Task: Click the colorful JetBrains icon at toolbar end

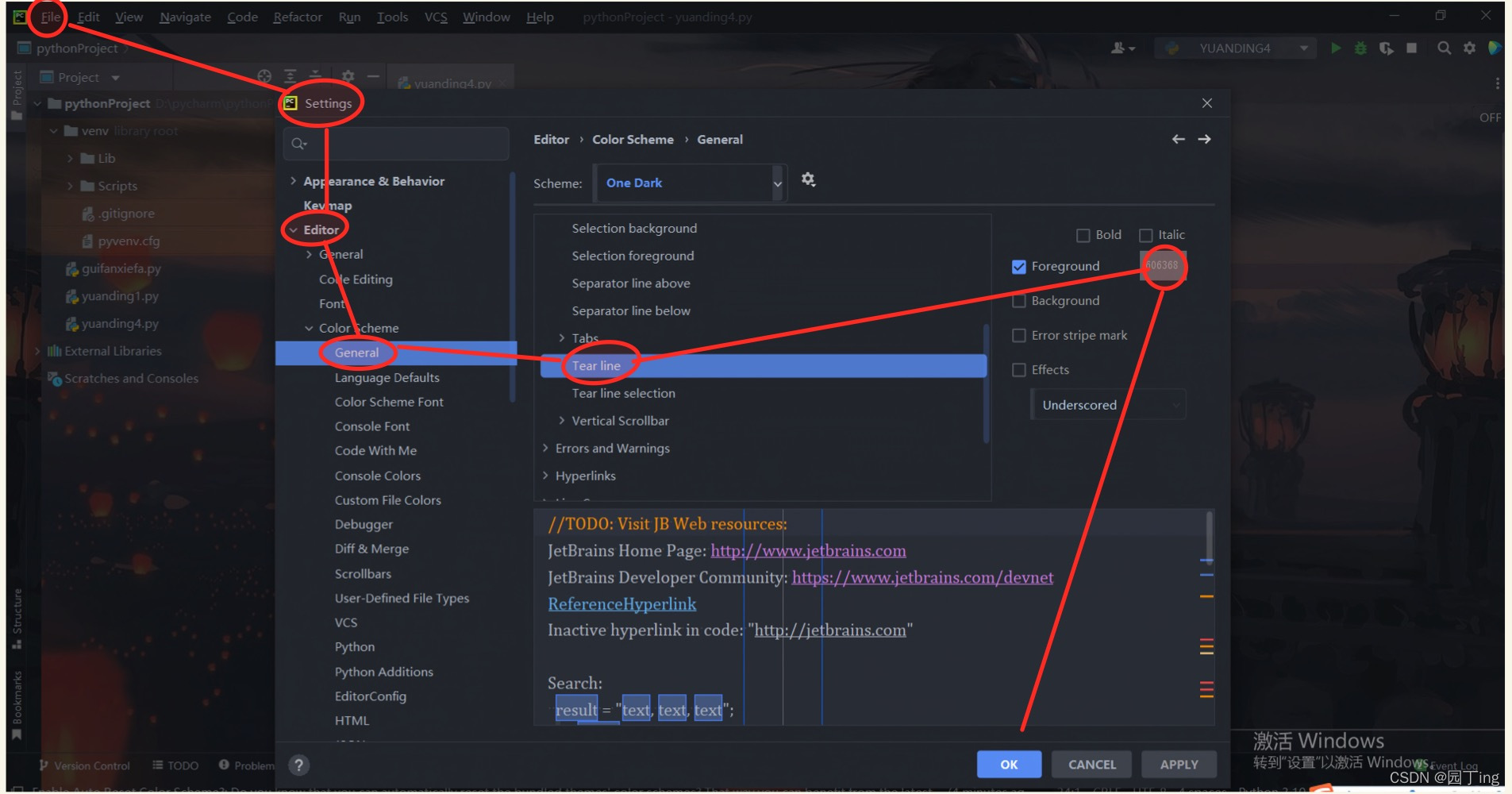Action: pos(1495,48)
